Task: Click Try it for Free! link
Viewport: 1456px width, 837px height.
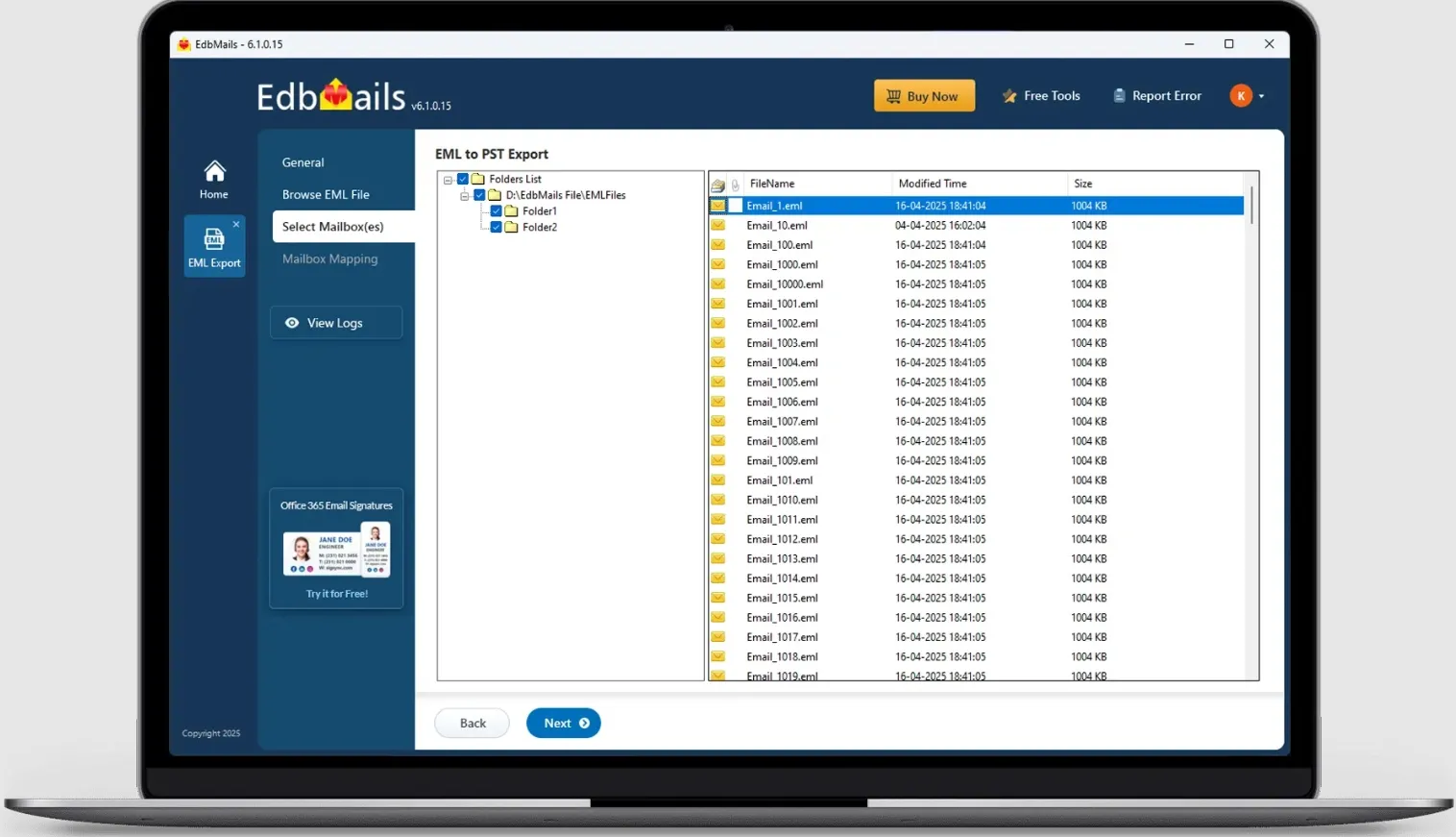Action: point(337,594)
